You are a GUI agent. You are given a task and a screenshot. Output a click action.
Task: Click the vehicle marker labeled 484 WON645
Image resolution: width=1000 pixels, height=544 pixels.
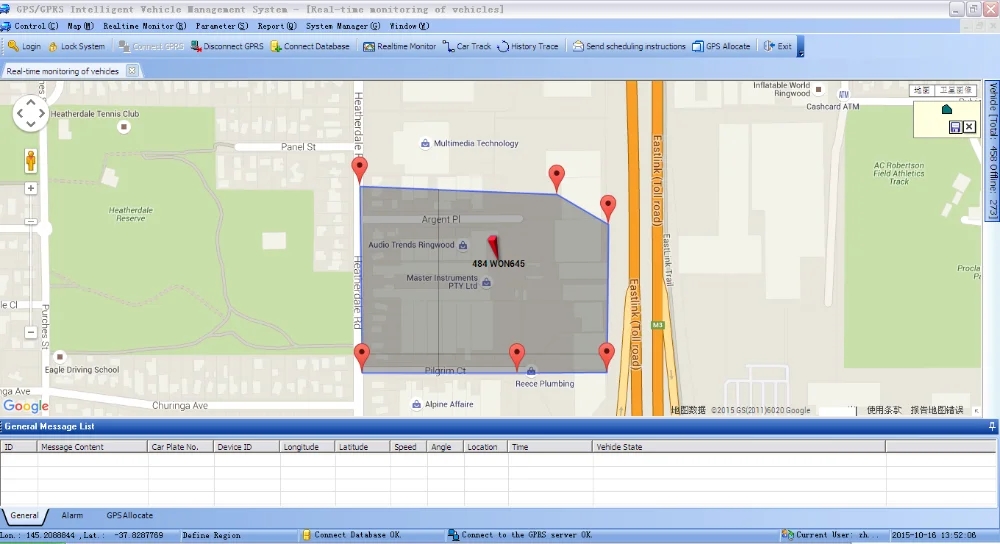(494, 246)
